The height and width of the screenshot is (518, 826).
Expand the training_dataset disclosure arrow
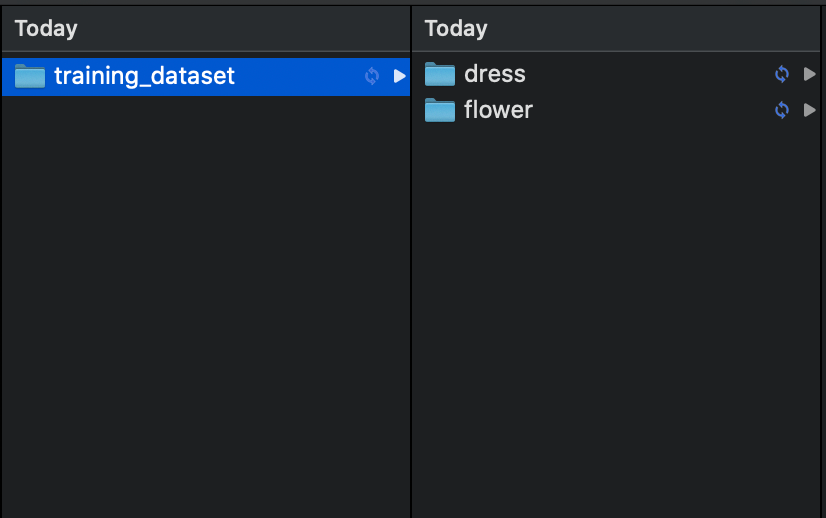(399, 76)
